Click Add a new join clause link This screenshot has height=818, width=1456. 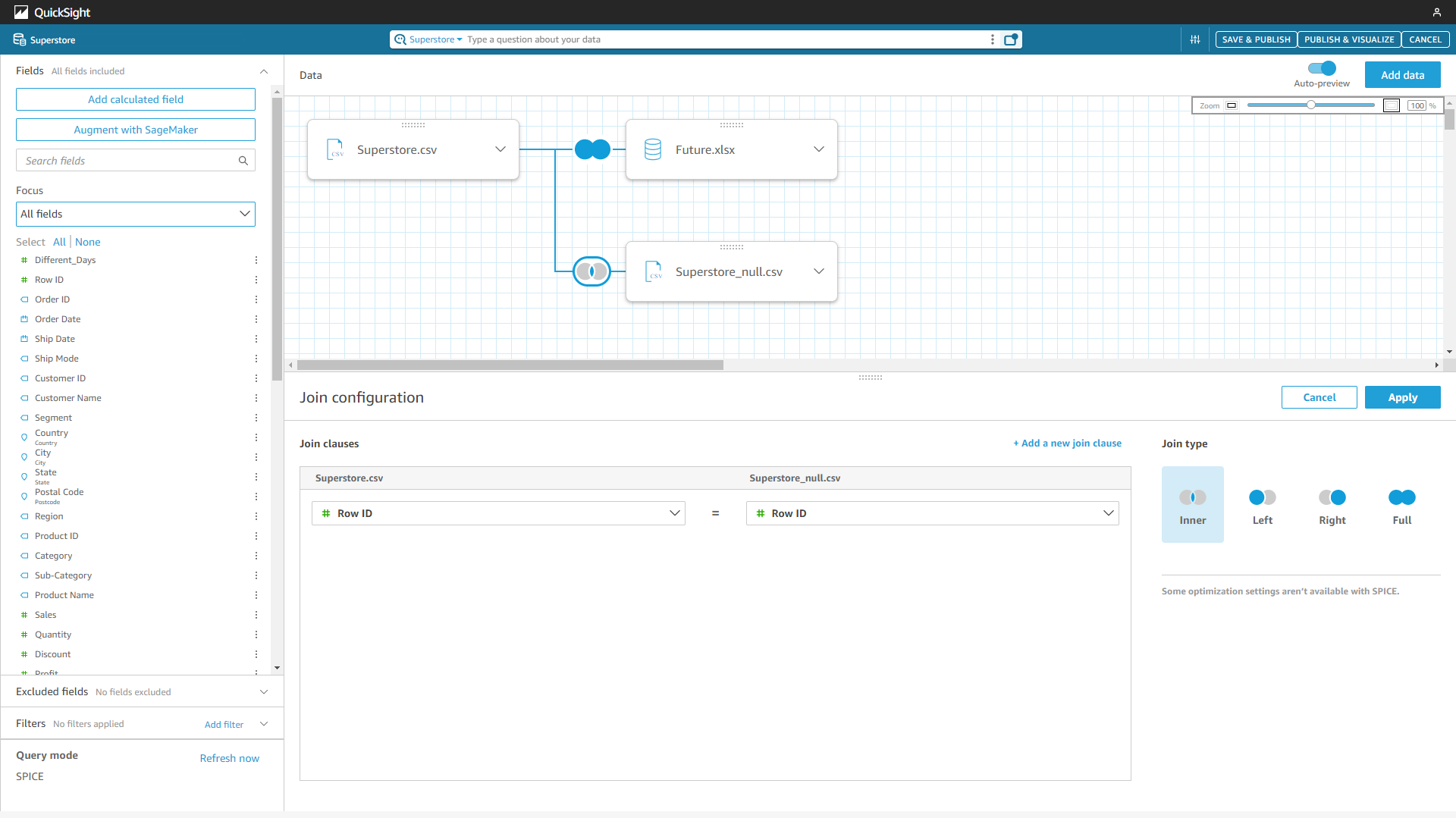[x=1067, y=443]
